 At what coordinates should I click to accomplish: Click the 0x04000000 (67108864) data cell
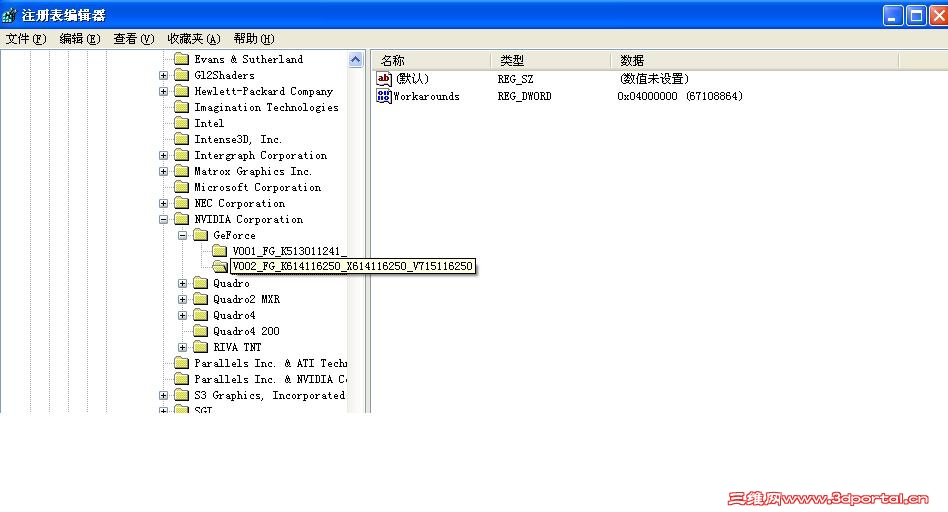(680, 96)
